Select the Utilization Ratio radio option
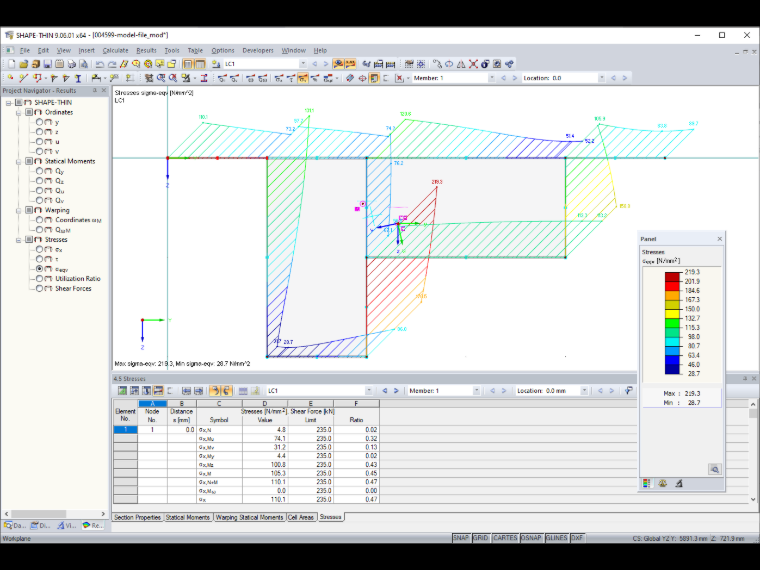760x570 pixels. pos(39,279)
